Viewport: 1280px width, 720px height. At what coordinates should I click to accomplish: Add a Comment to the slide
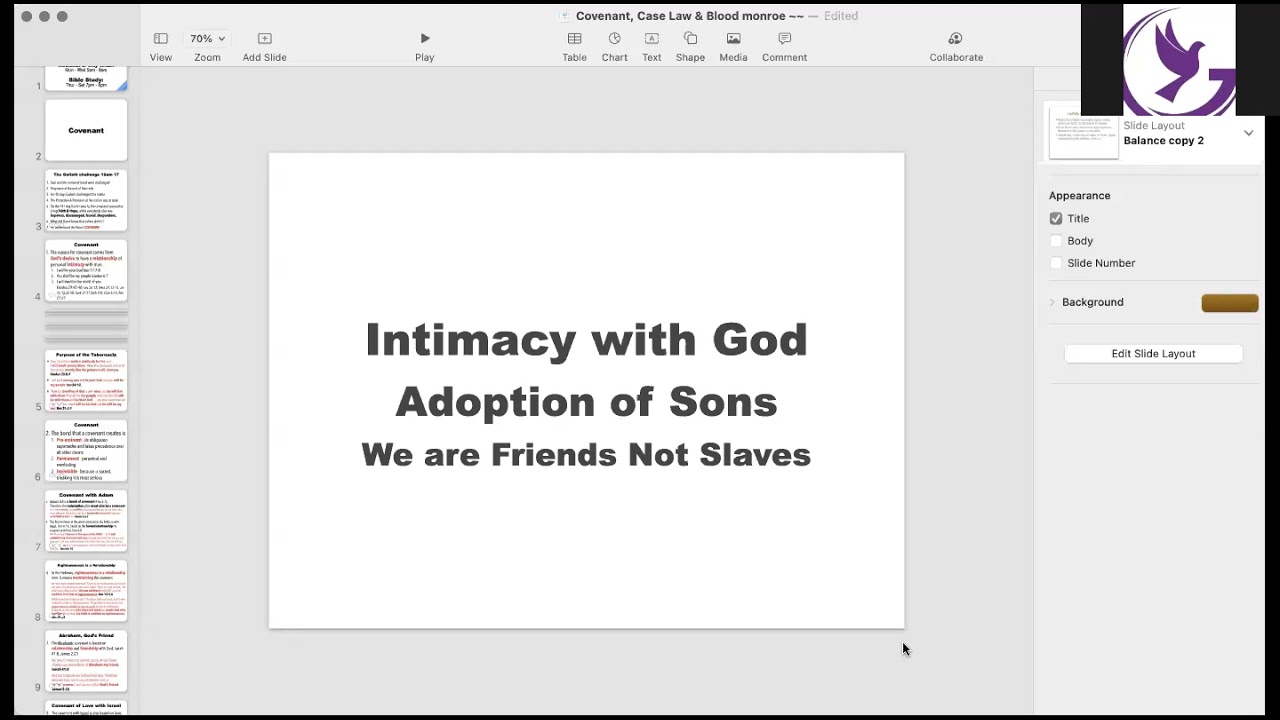[x=784, y=38]
